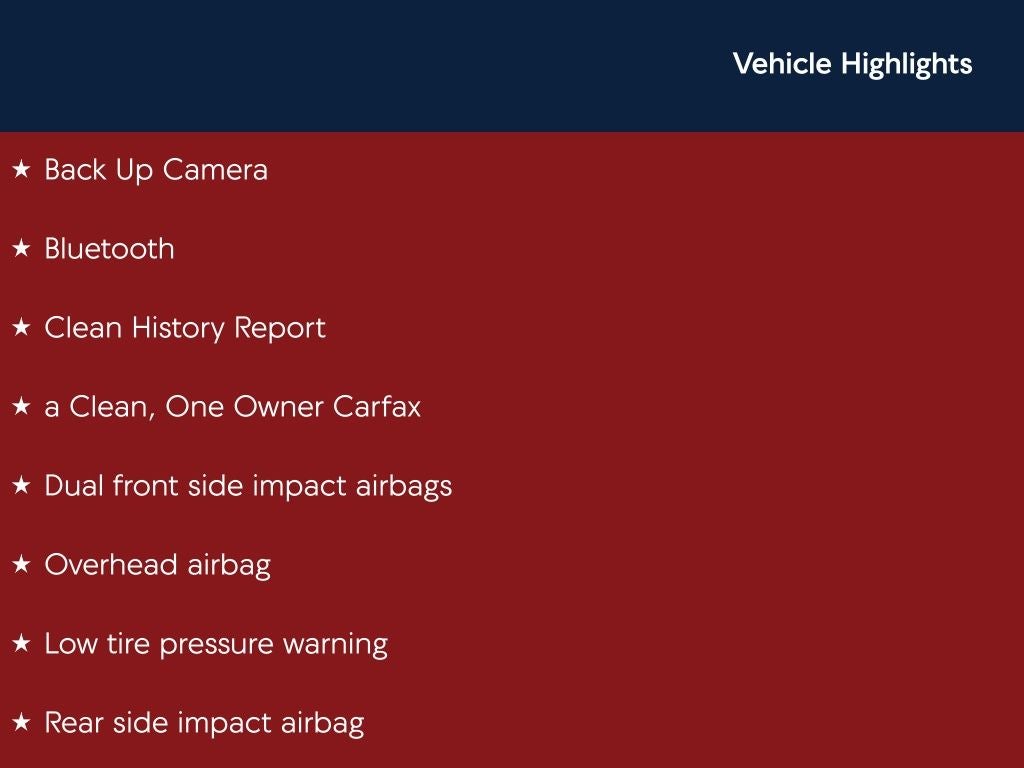
Task: Click the word "Highlights" in the header title
Action: (906, 64)
